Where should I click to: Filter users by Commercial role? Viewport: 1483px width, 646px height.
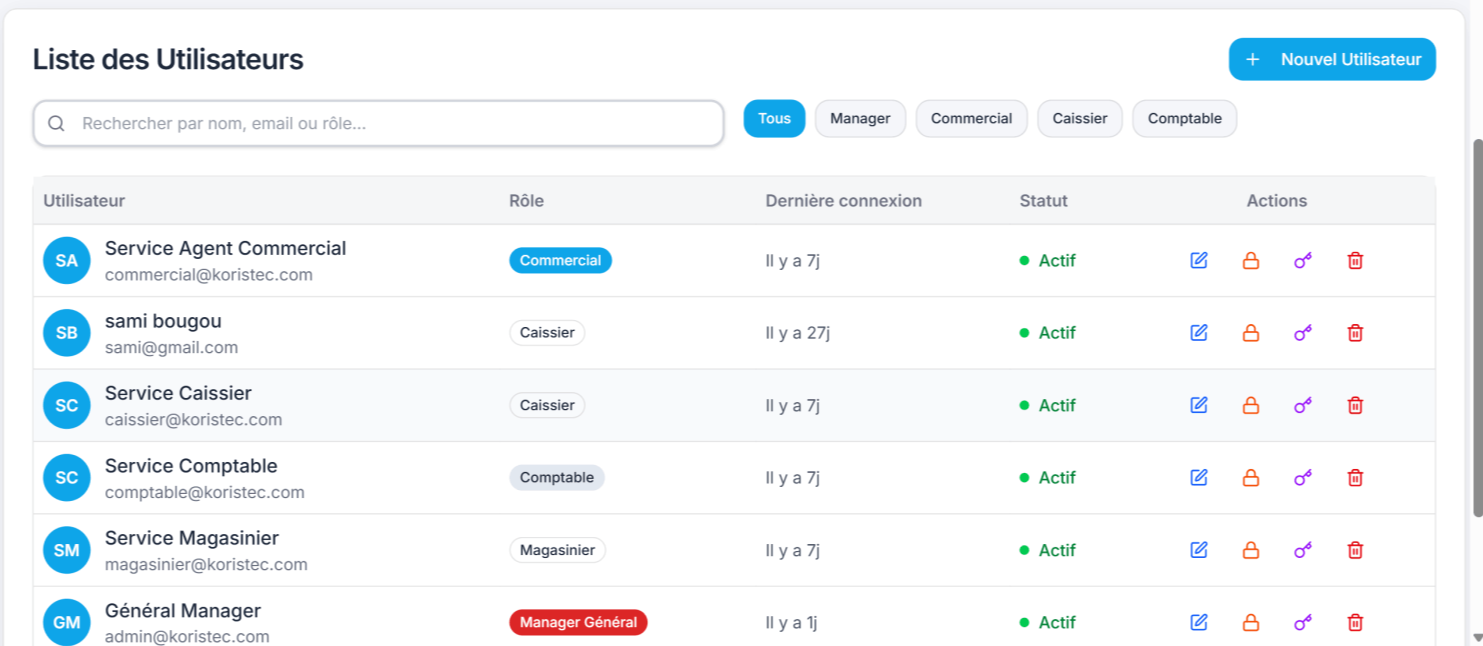point(971,119)
